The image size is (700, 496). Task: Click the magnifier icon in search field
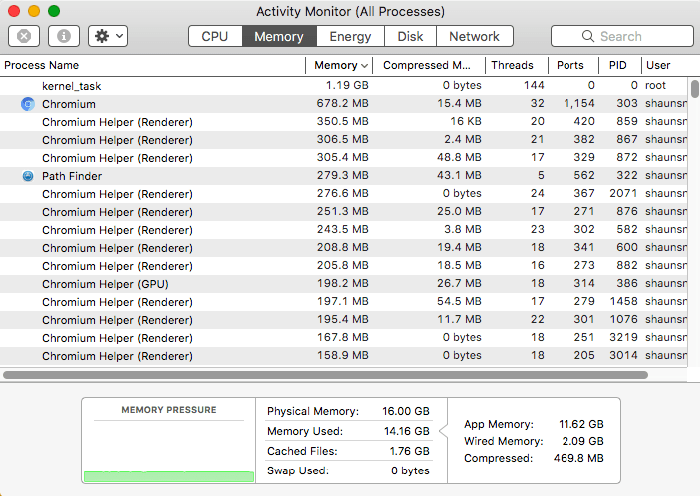point(588,36)
